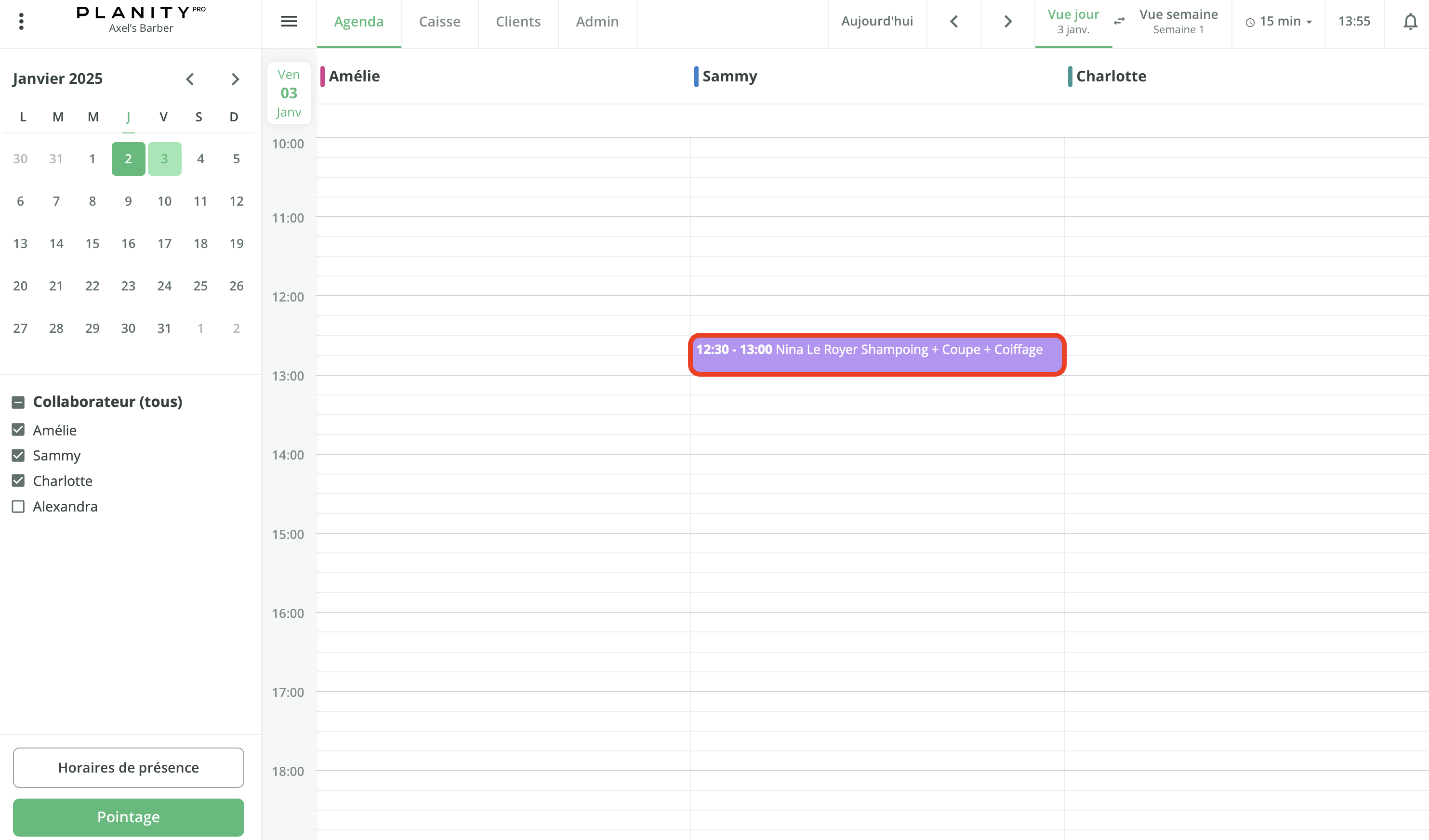This screenshot has width=1429, height=840.
Task: Jump to Aujourd'hui
Action: coord(877,22)
